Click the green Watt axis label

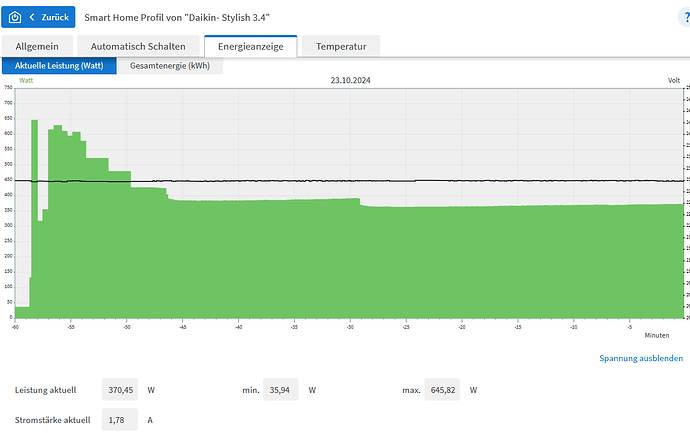(x=26, y=80)
